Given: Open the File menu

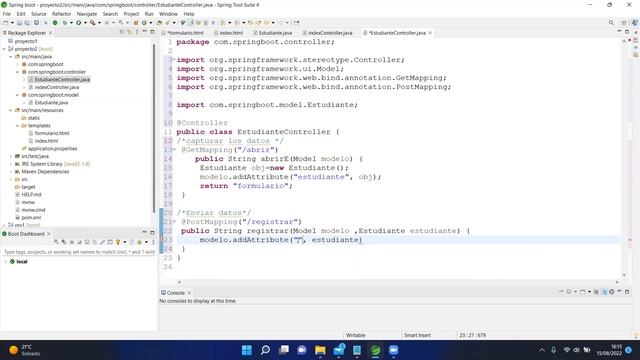Looking at the screenshot, I should (x=7, y=14).
